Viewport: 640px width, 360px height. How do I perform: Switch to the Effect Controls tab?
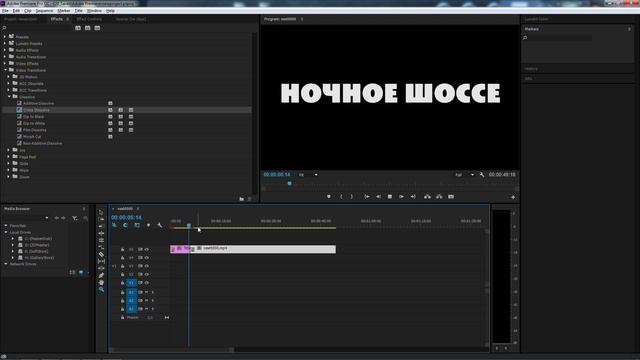click(89, 19)
